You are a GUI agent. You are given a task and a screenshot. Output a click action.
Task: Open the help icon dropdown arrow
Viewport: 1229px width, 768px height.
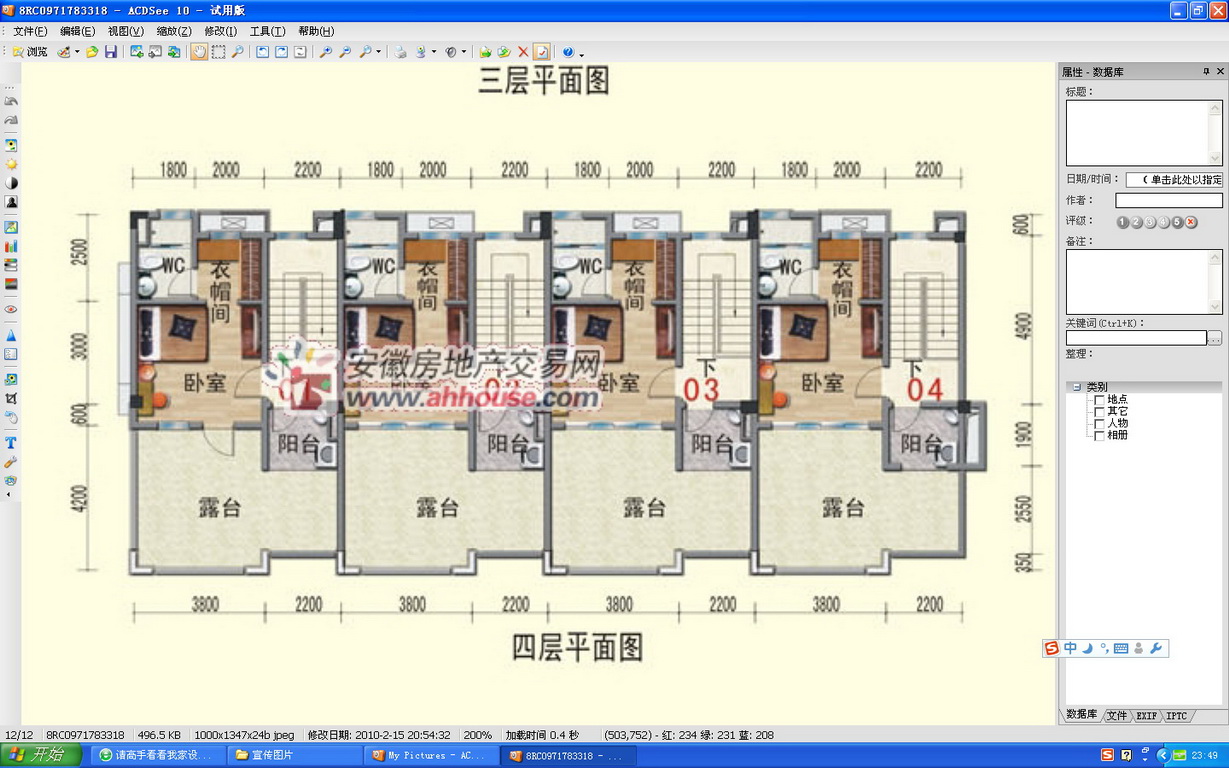point(581,53)
